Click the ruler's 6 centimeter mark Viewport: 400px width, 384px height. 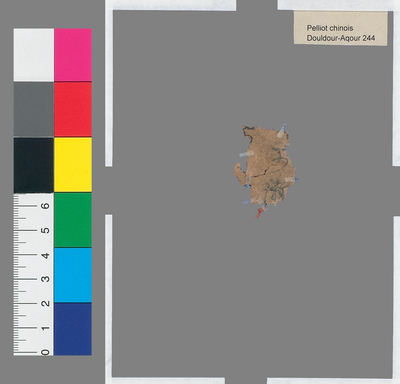45,206
